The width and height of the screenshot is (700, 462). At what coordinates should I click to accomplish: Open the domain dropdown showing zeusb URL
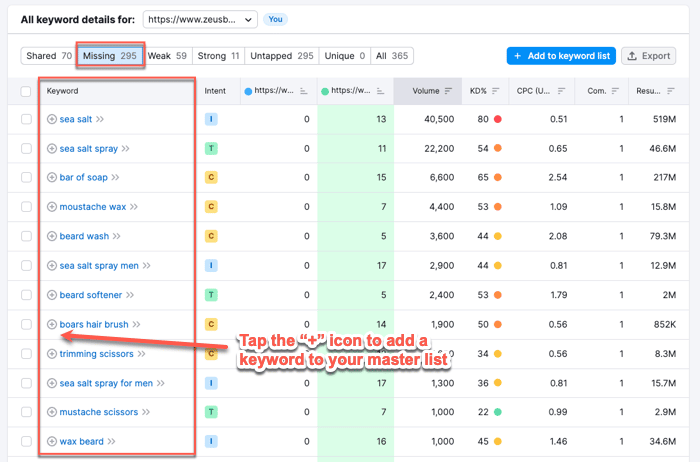[200, 19]
